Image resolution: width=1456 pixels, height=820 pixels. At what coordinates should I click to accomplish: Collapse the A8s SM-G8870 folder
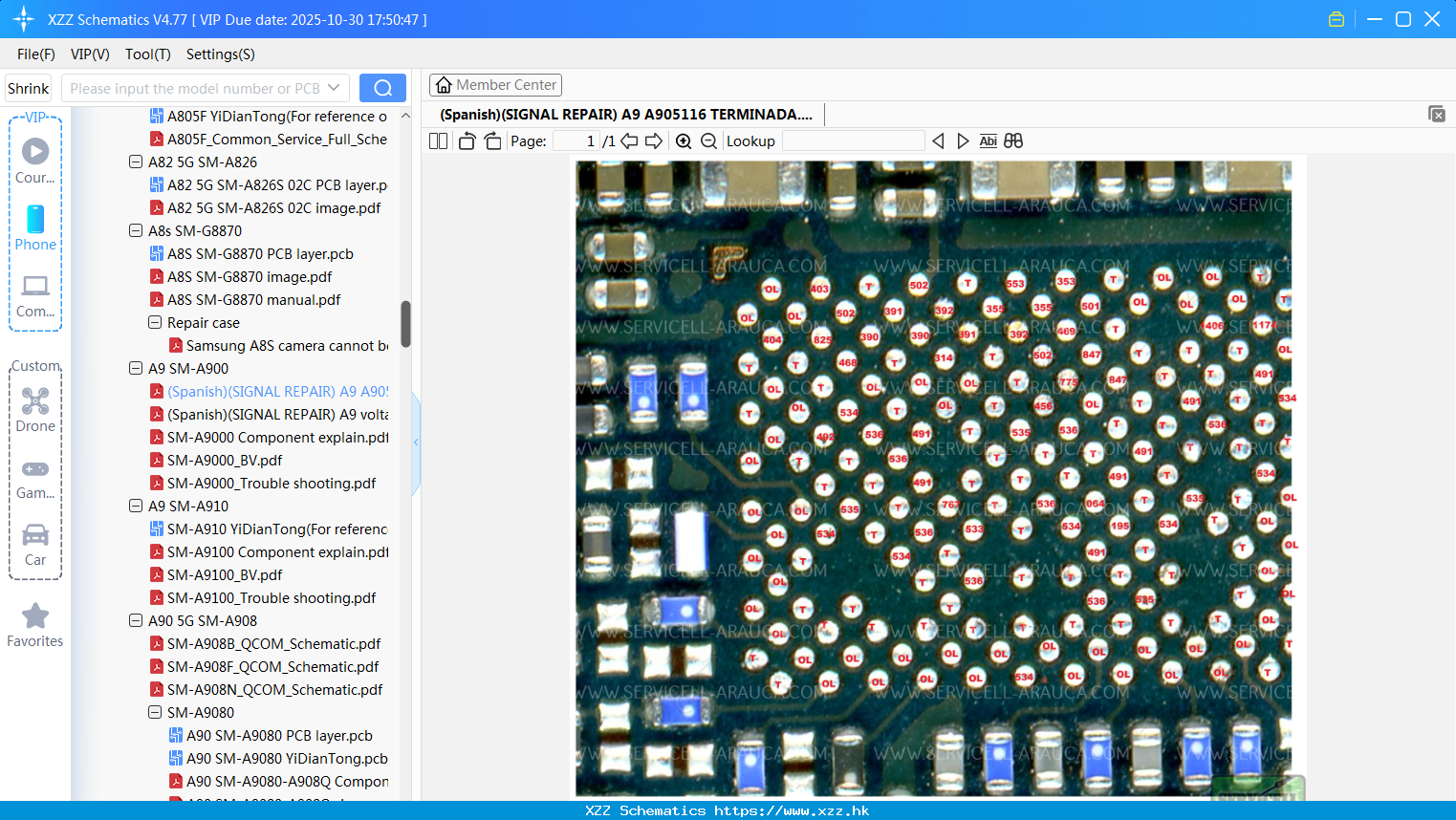(136, 231)
